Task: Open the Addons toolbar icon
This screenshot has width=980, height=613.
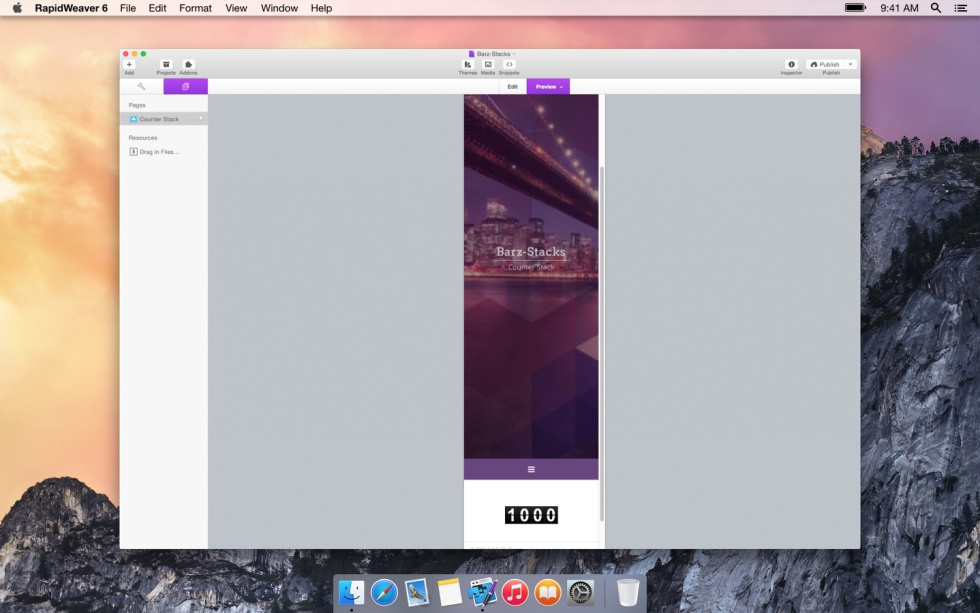Action: (x=188, y=64)
